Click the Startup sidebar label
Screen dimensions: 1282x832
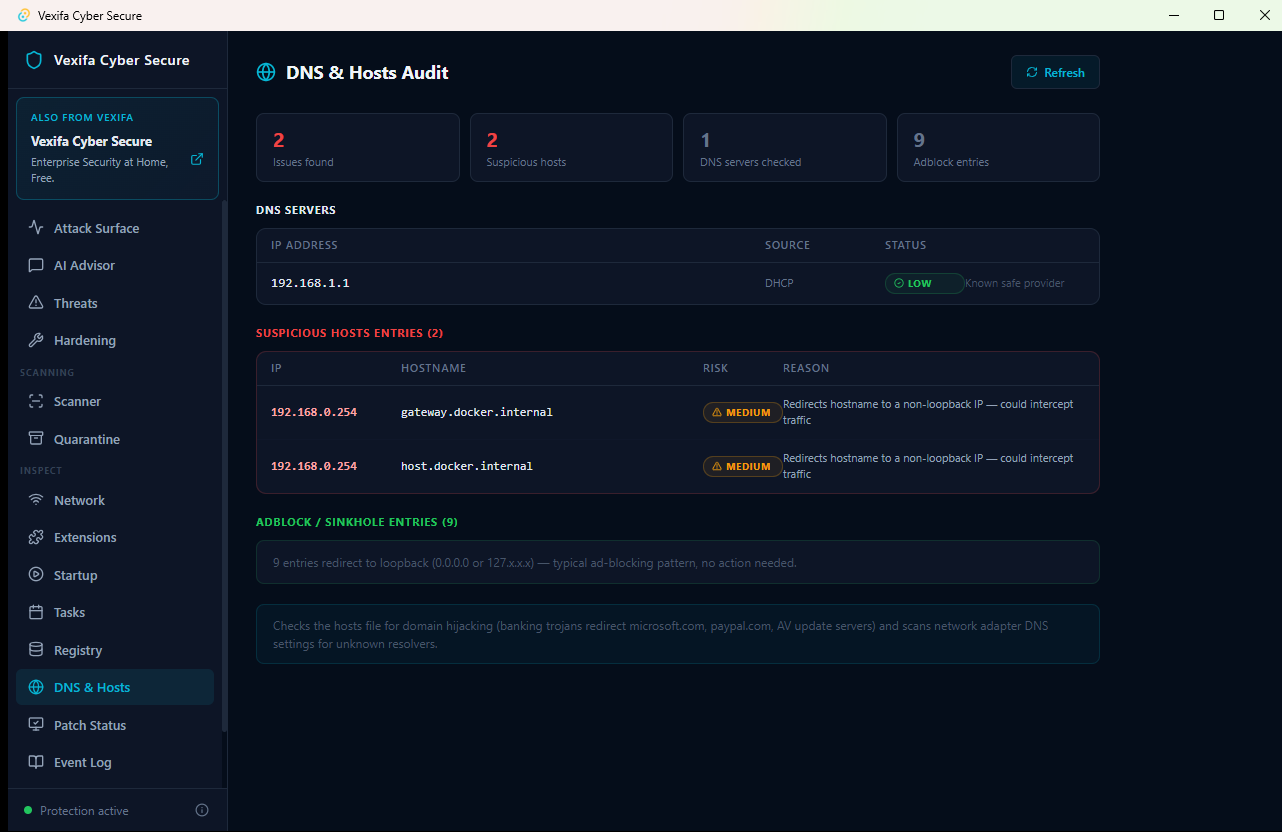[76, 575]
